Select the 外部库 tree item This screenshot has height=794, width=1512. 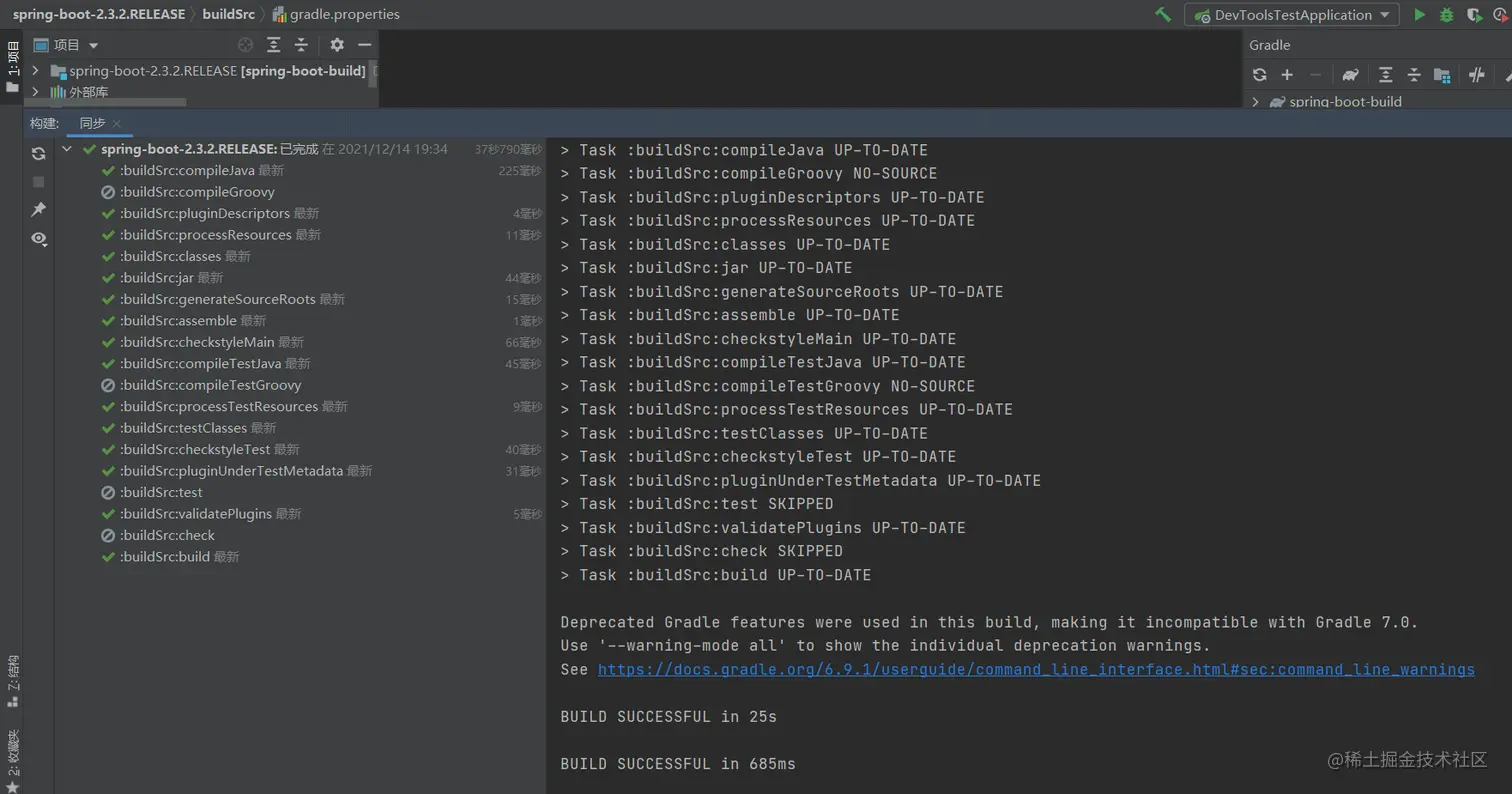click(88, 92)
